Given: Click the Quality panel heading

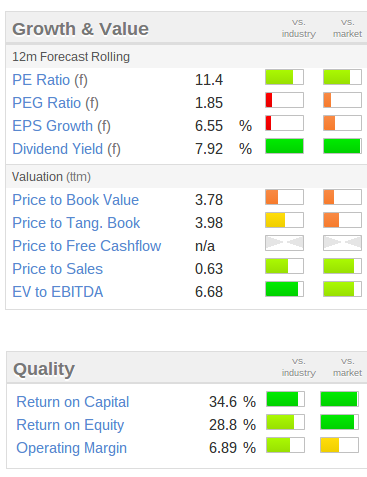Looking at the screenshot, I should tap(44, 369).
